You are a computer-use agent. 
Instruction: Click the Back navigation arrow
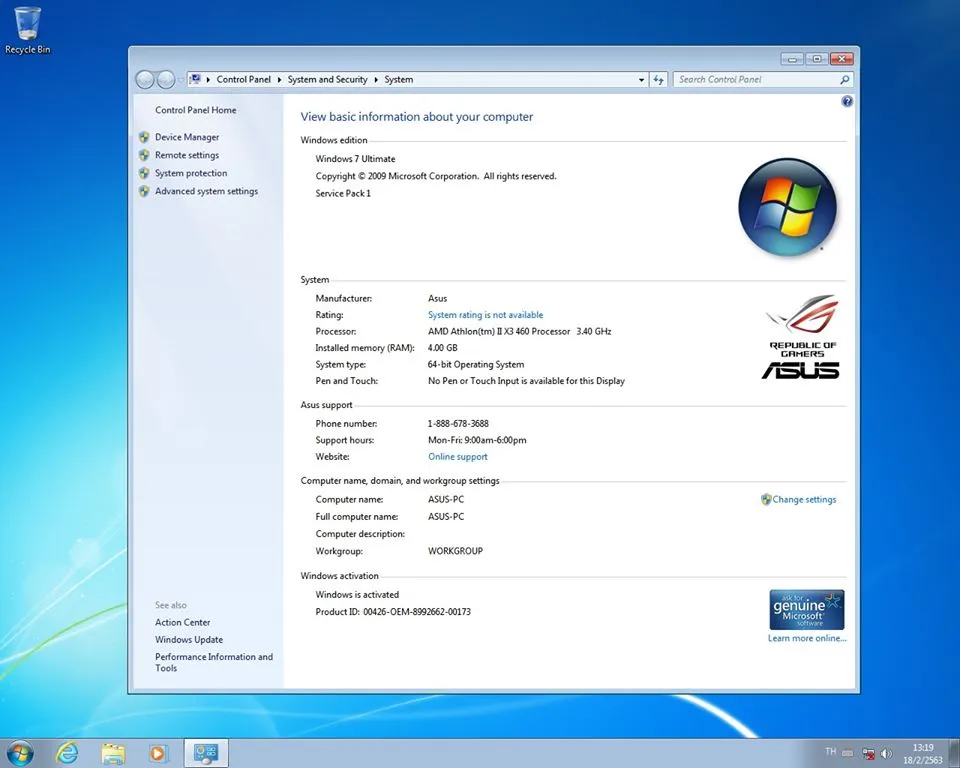[x=144, y=79]
